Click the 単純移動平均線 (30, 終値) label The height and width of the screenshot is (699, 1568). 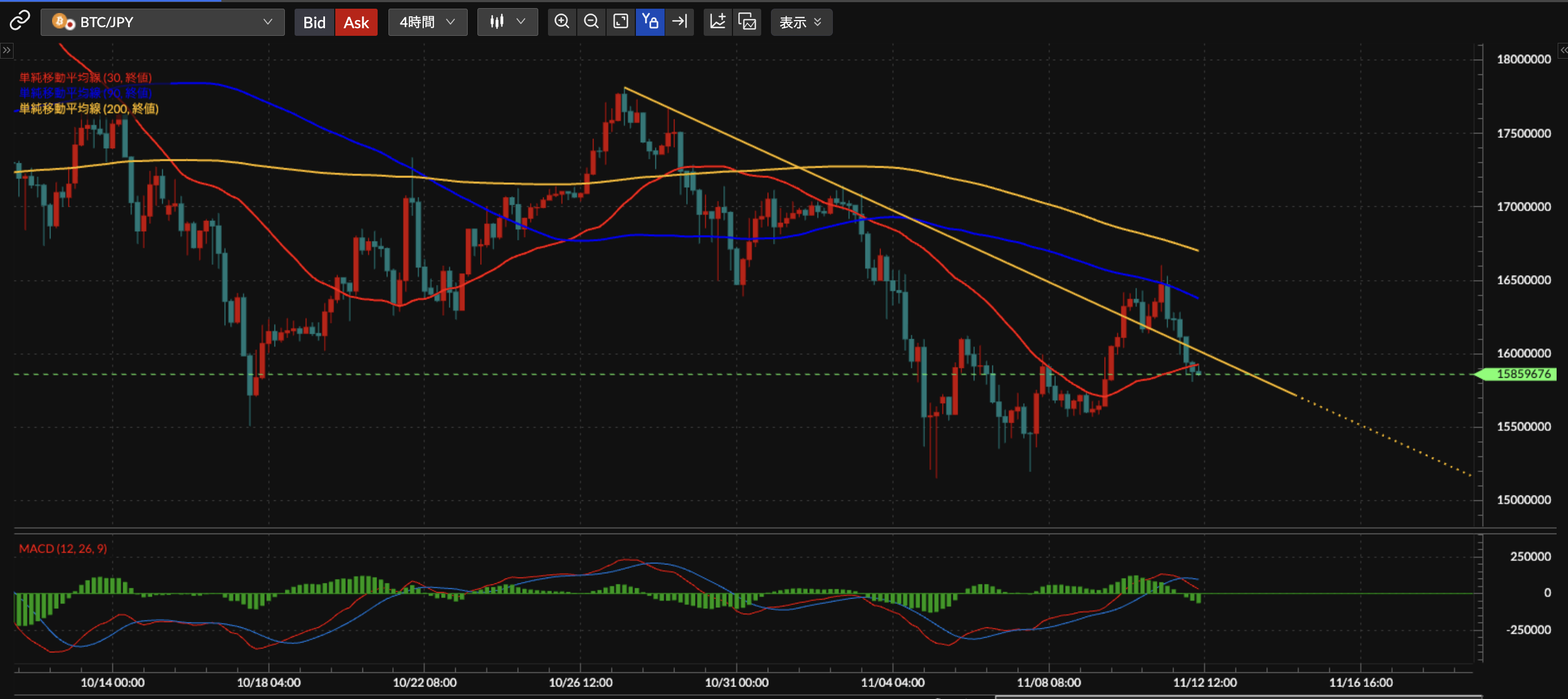tap(85, 77)
